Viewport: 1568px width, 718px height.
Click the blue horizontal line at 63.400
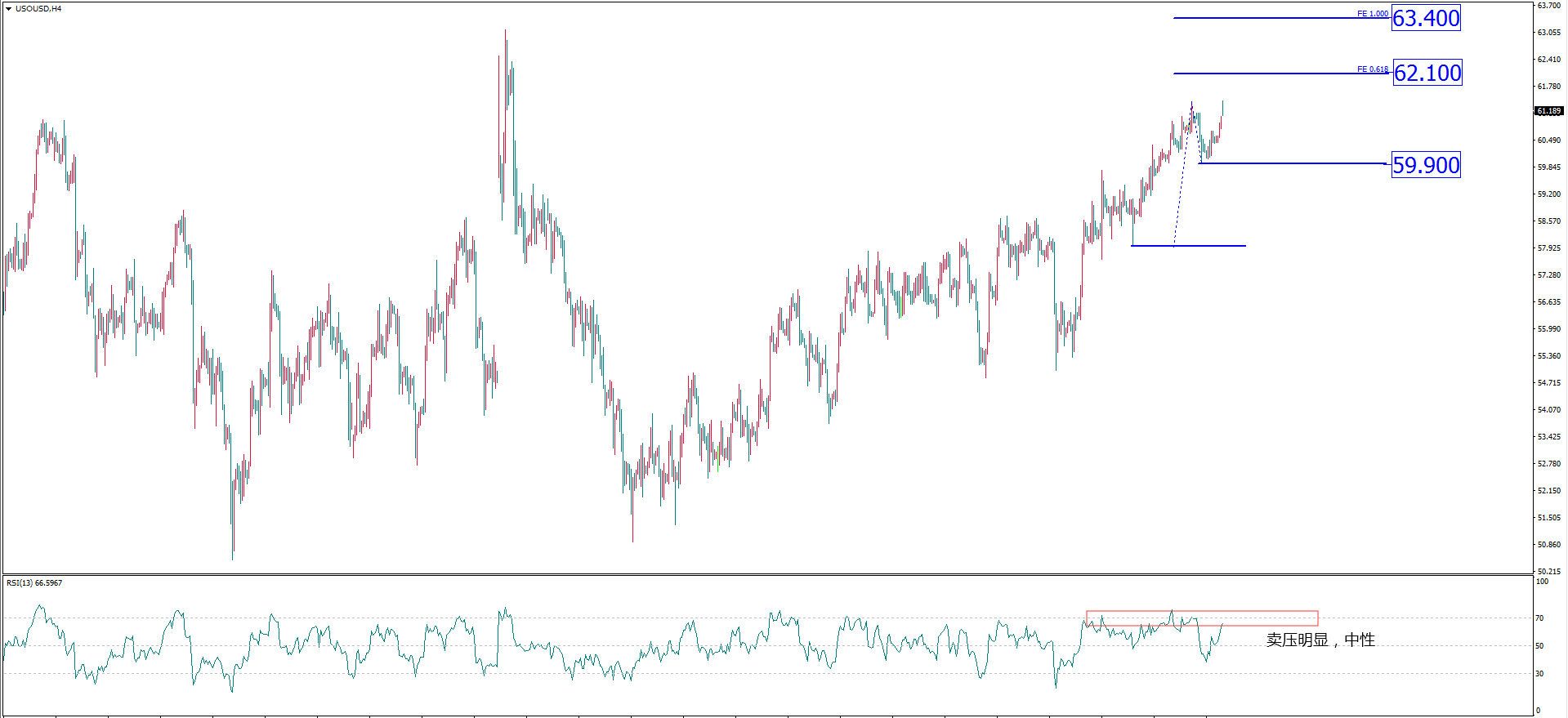tap(1281, 18)
